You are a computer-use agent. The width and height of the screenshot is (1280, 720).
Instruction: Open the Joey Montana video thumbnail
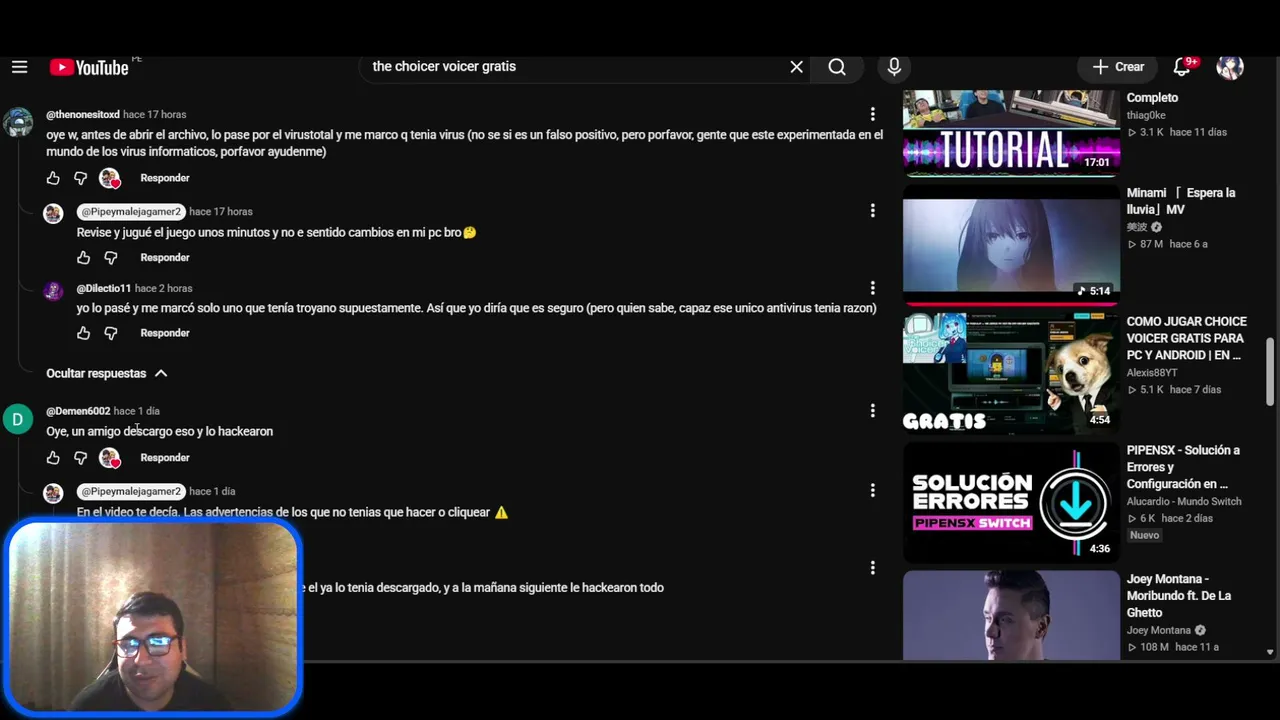pyautogui.click(x=1011, y=615)
